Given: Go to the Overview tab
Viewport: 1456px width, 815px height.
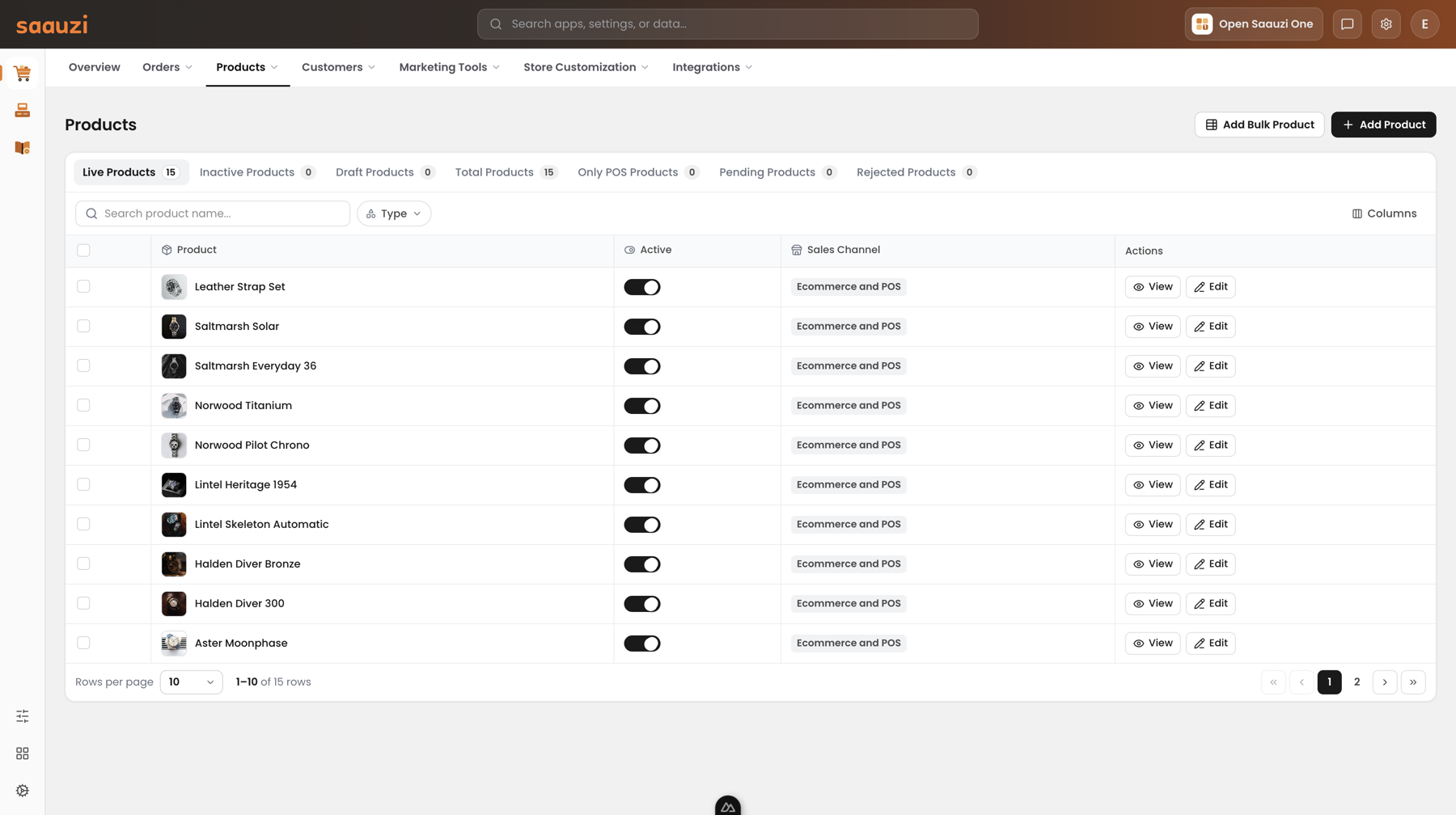Looking at the screenshot, I should tap(95, 67).
